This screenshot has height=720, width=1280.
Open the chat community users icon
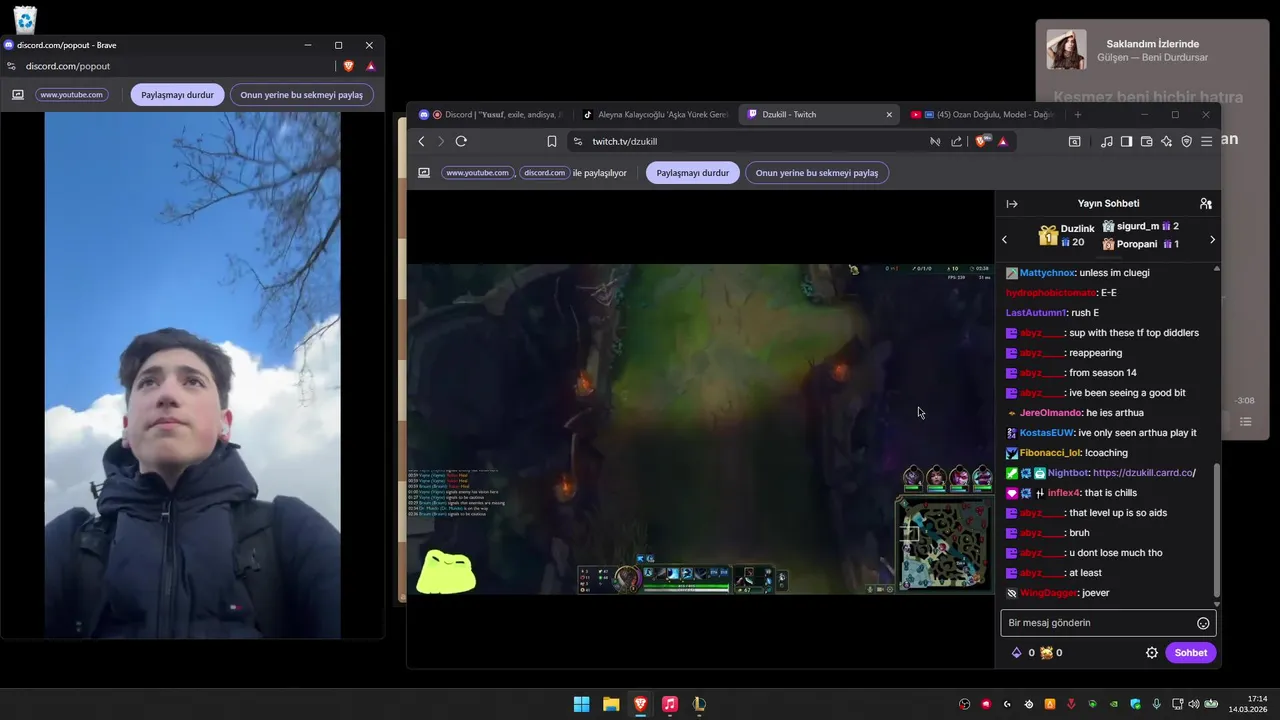point(1206,204)
